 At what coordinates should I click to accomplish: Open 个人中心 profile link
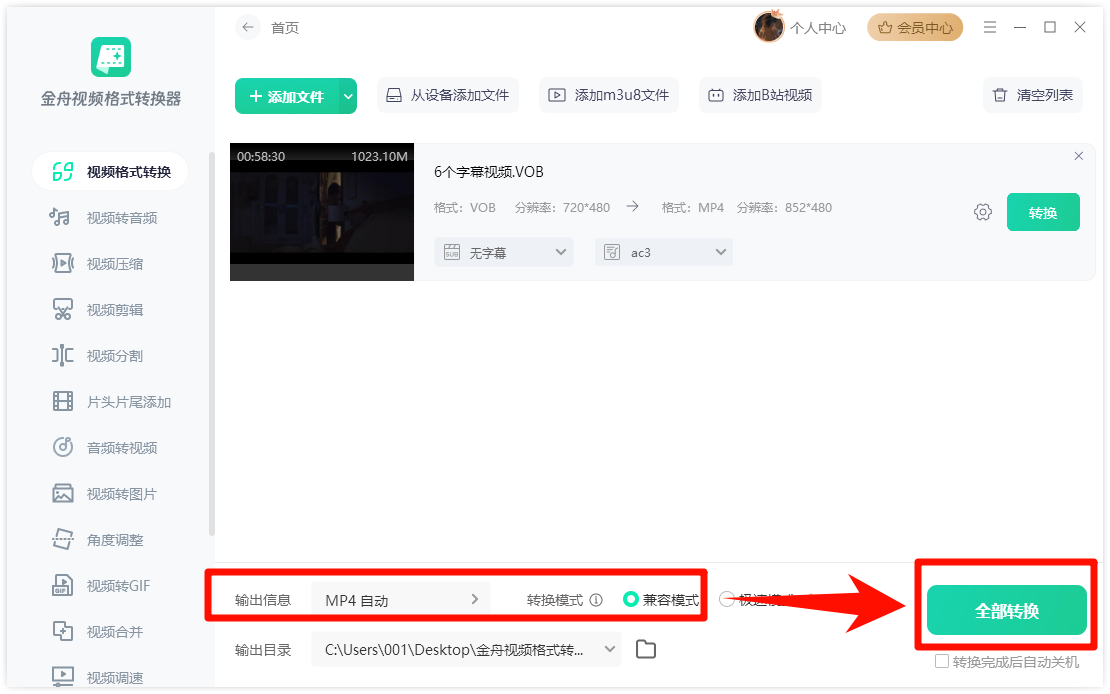(x=818, y=28)
